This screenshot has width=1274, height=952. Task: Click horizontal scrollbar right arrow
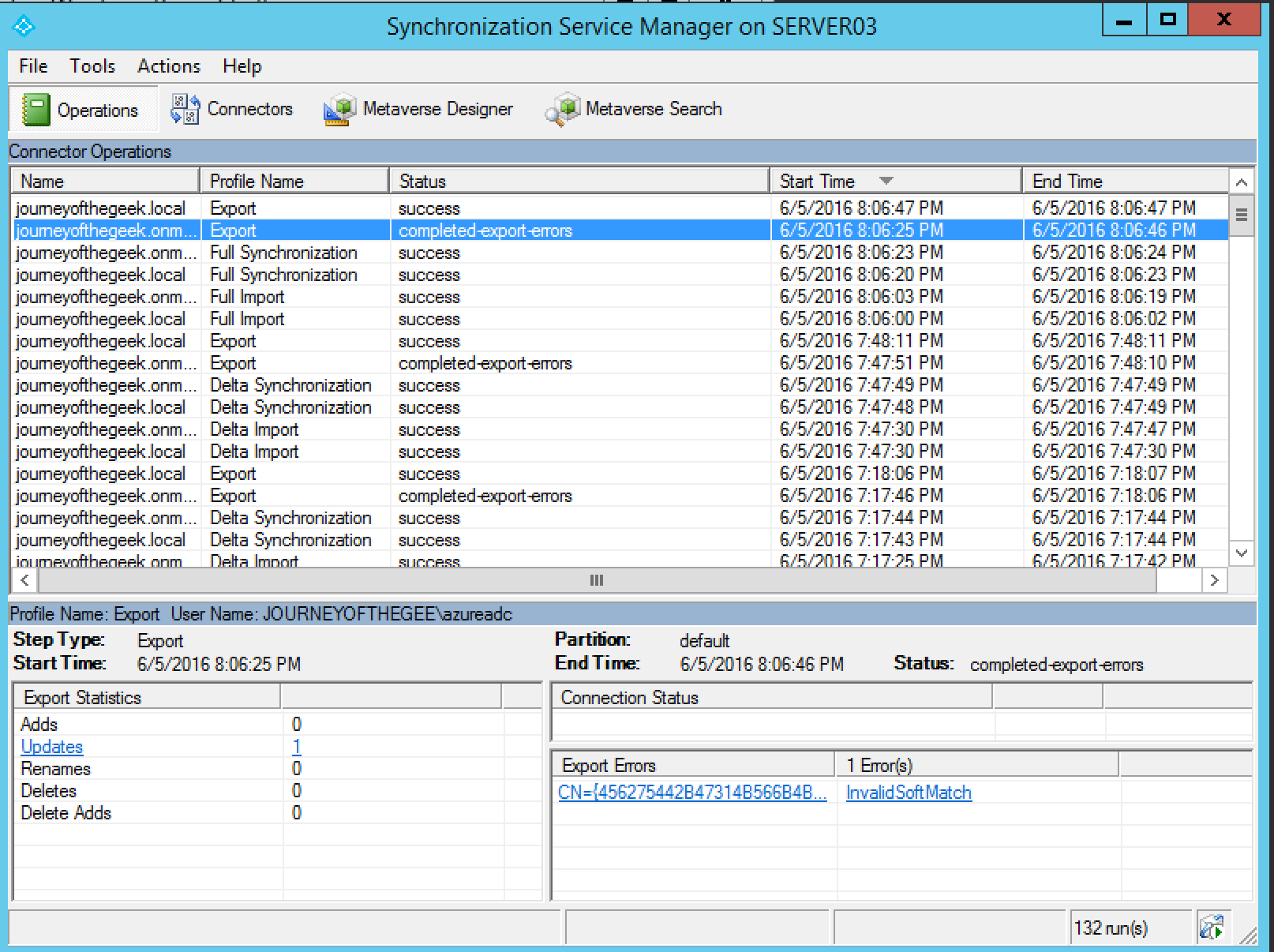pos(1214,580)
